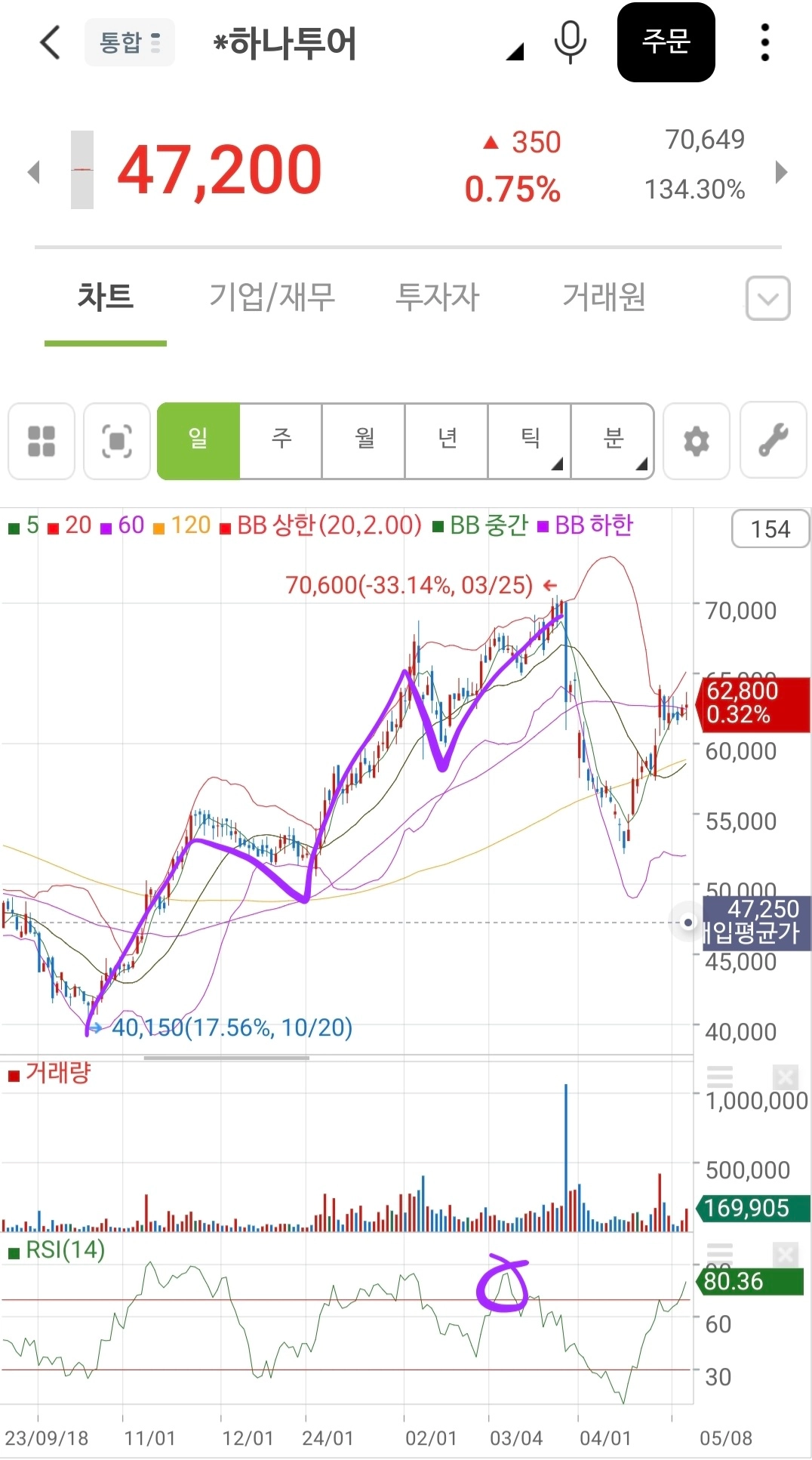Select the 일 daily chart period
Screen dimensions: 812x1460
tap(198, 441)
